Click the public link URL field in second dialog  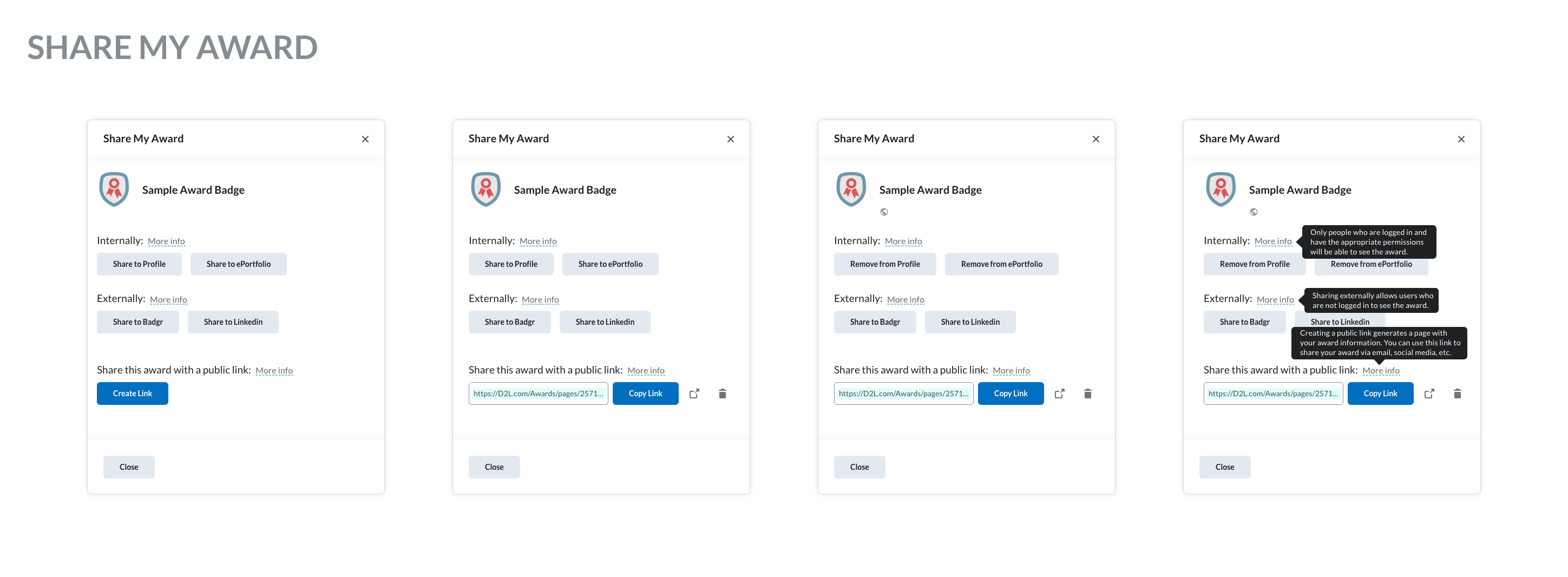coord(538,393)
